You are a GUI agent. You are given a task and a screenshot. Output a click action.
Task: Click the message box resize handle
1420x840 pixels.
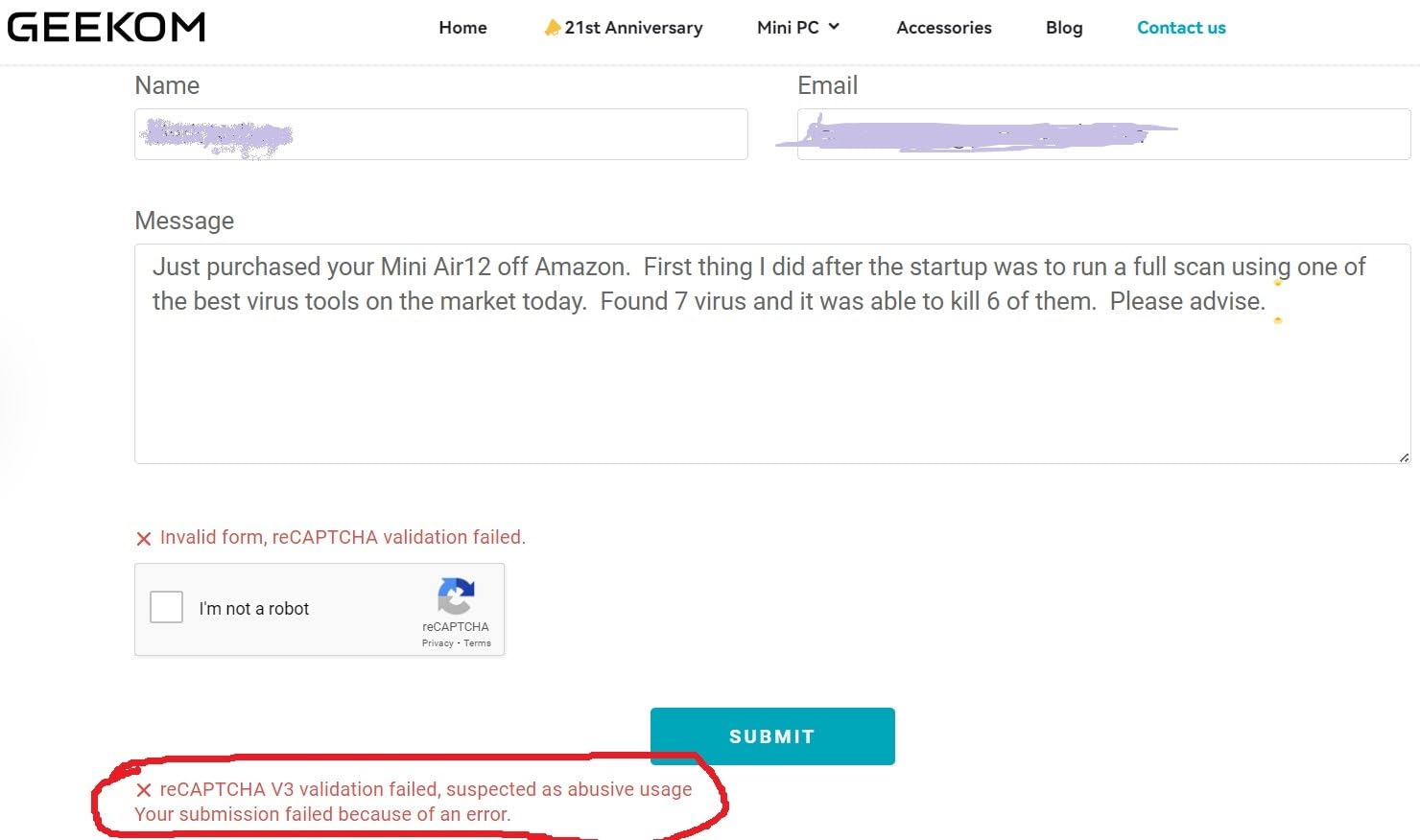1404,457
